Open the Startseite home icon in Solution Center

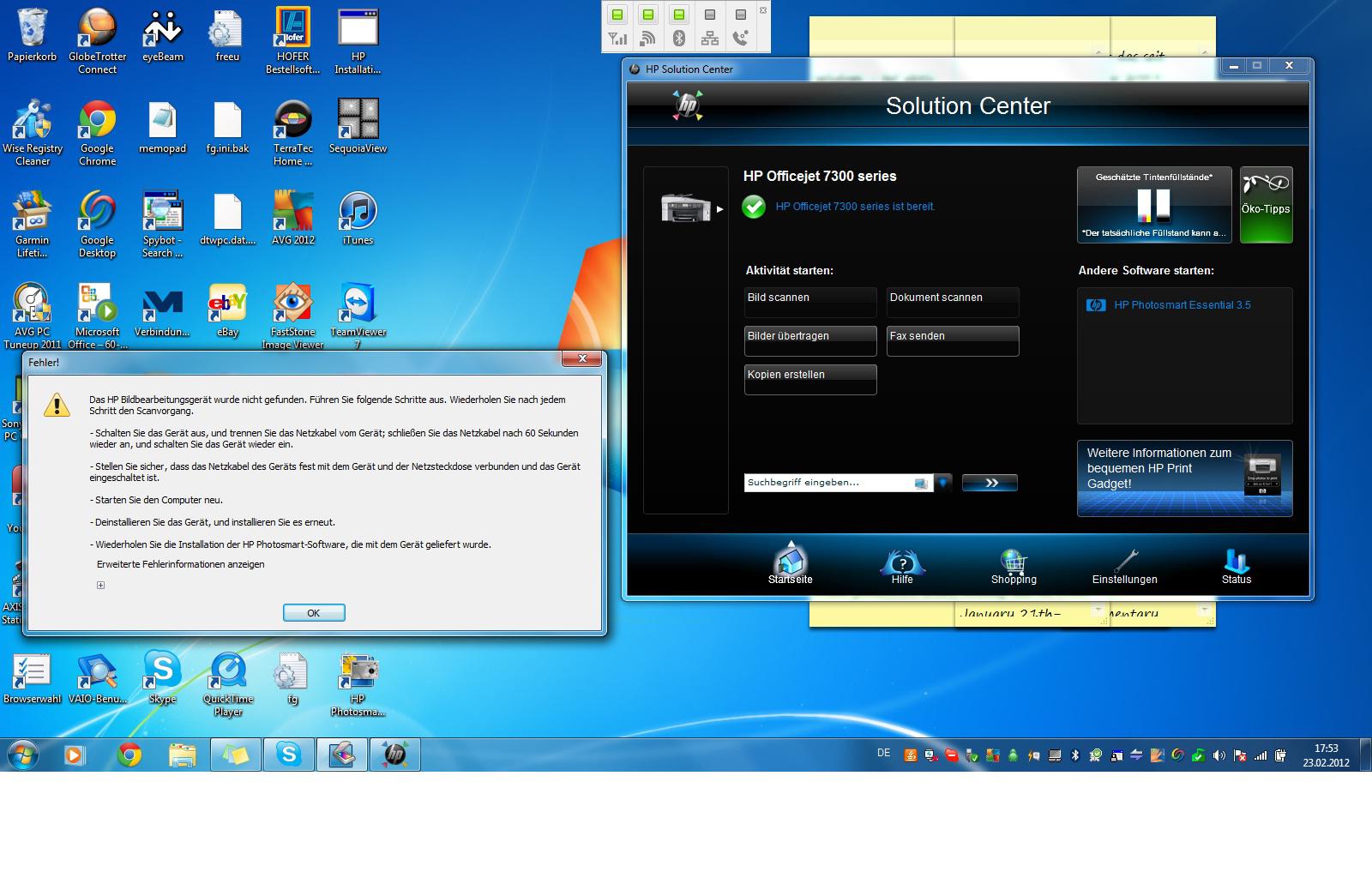point(790,562)
